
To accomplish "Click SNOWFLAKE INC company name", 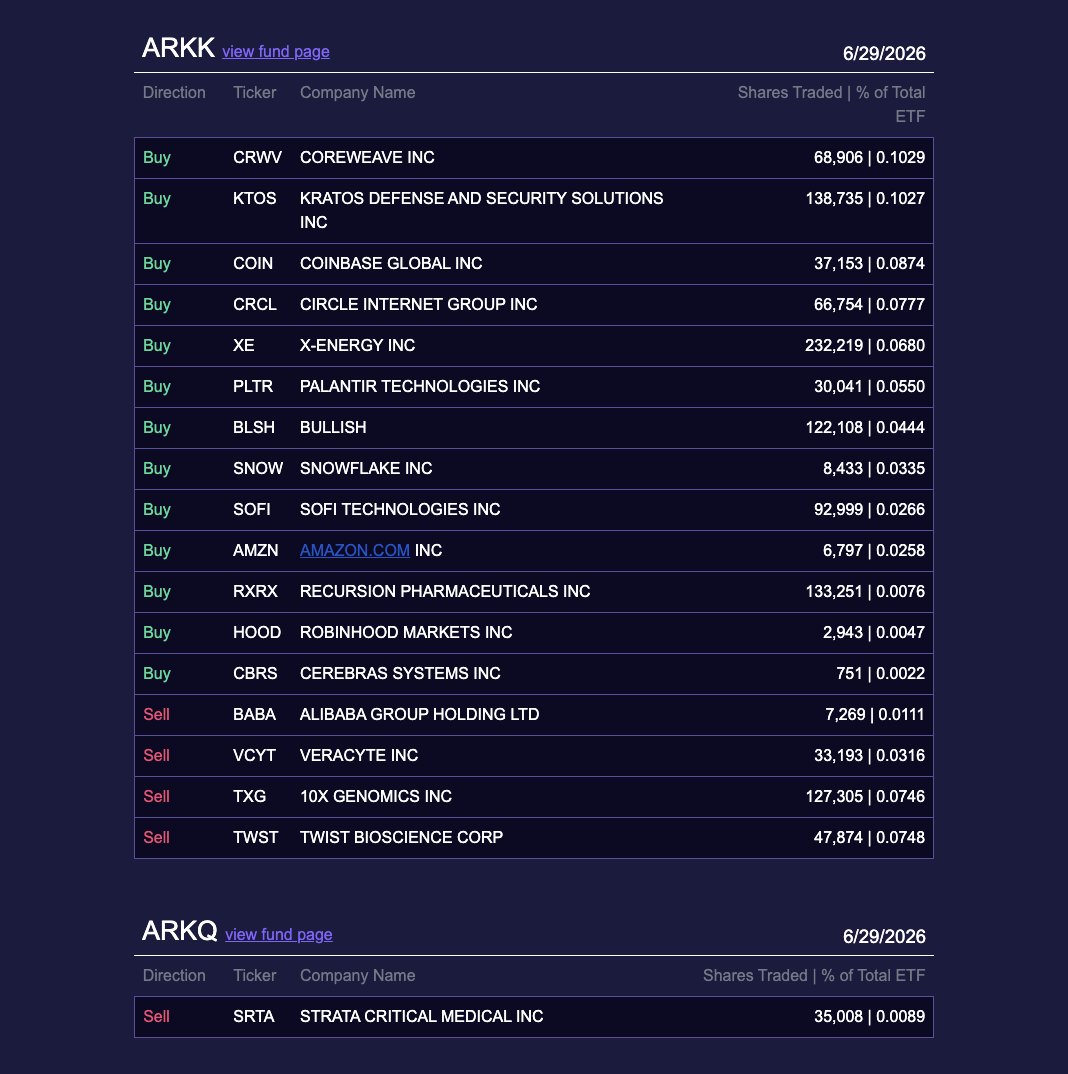I will [x=366, y=469].
